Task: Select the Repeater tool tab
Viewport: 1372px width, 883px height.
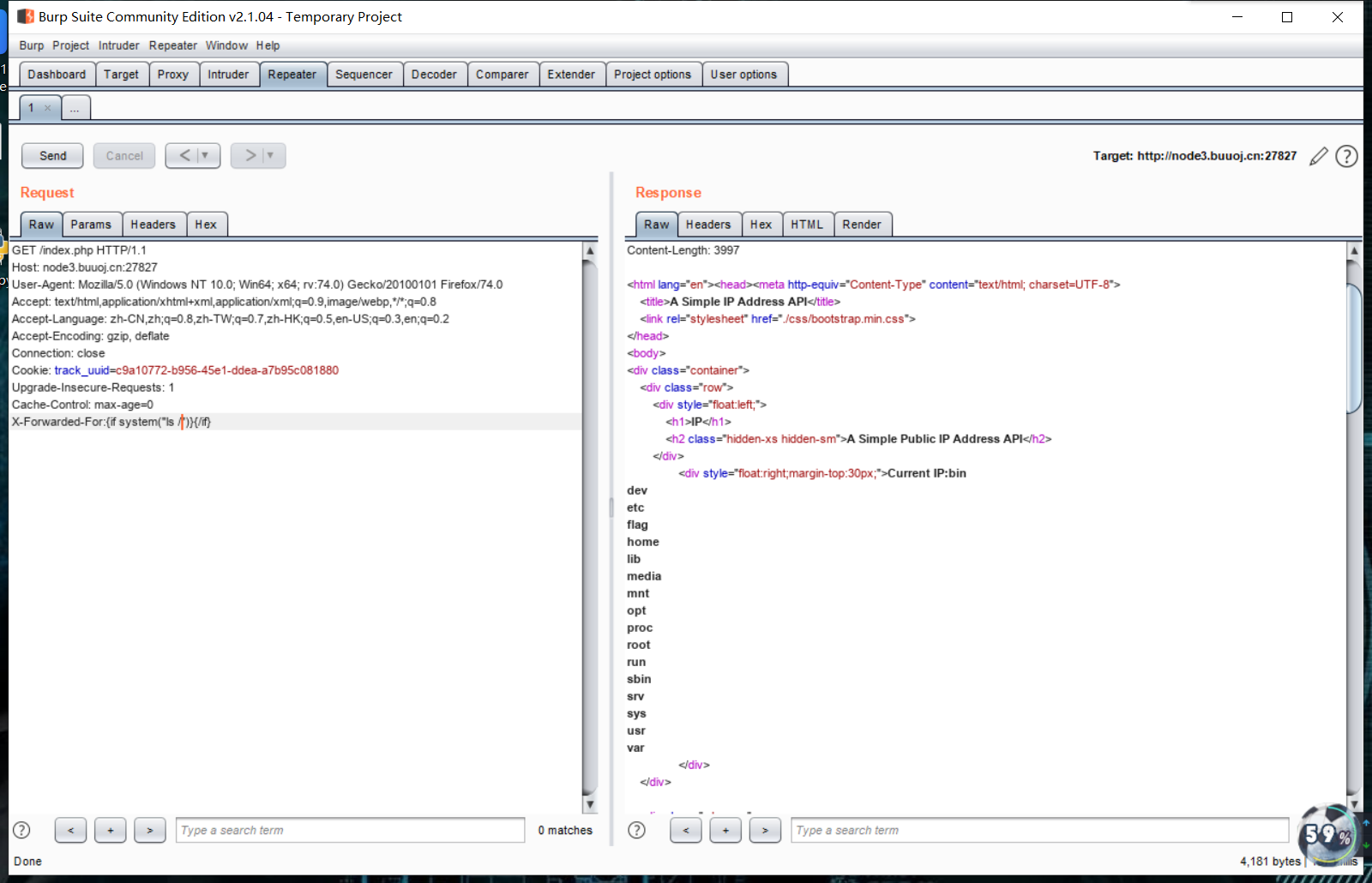Action: click(x=292, y=75)
